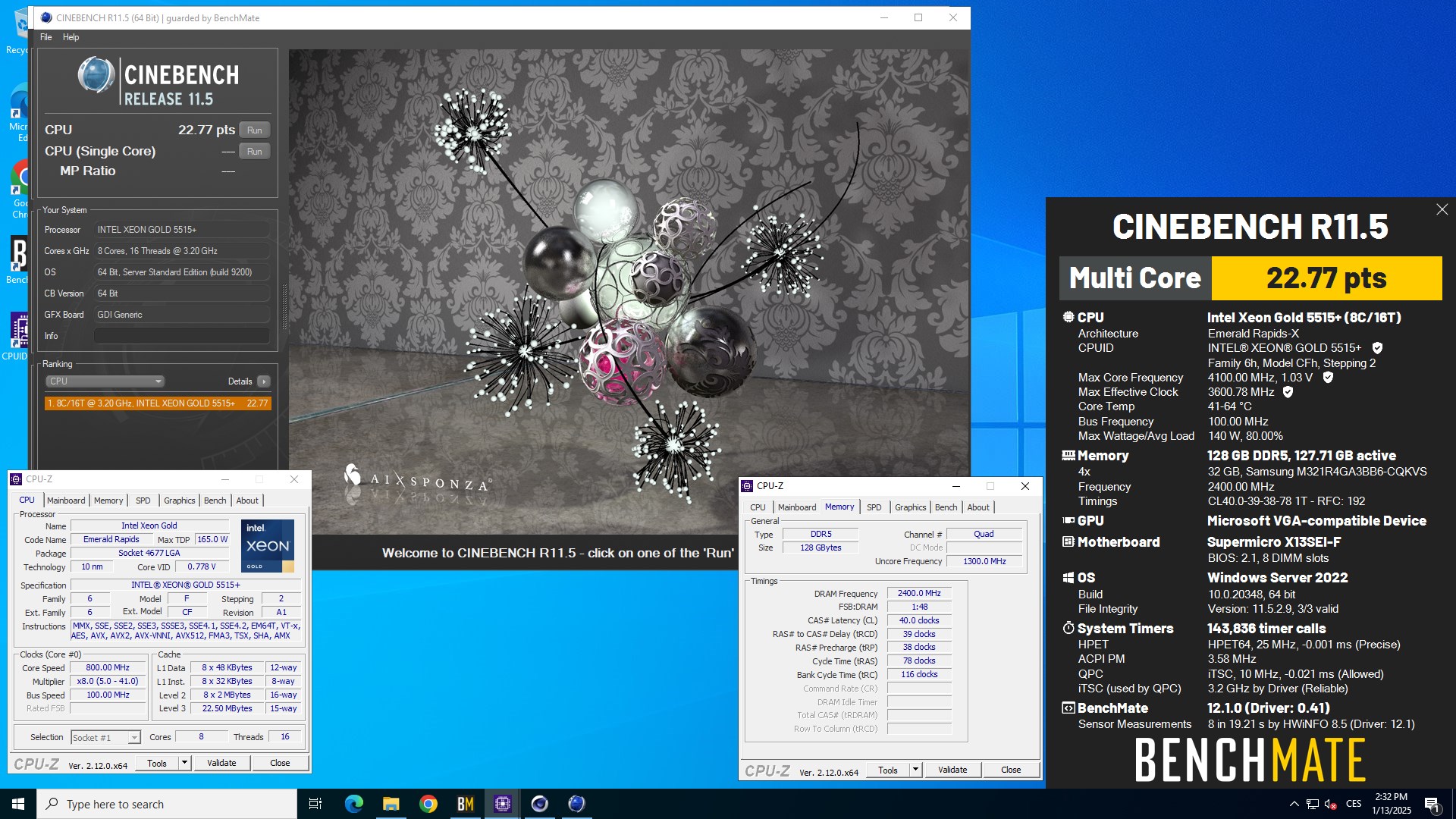Click the Cinebench logo sphere
This screenshot has height=819, width=1456.
click(x=96, y=75)
